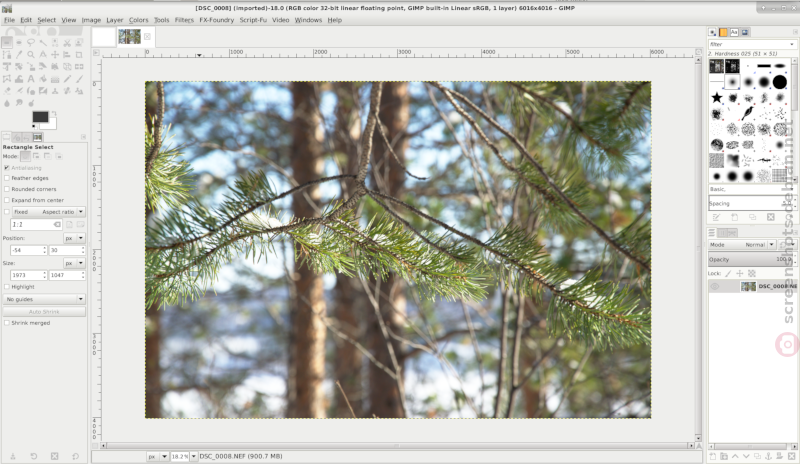800x464 pixels.
Task: Select the Cage Transform tool
Action: [7, 79]
